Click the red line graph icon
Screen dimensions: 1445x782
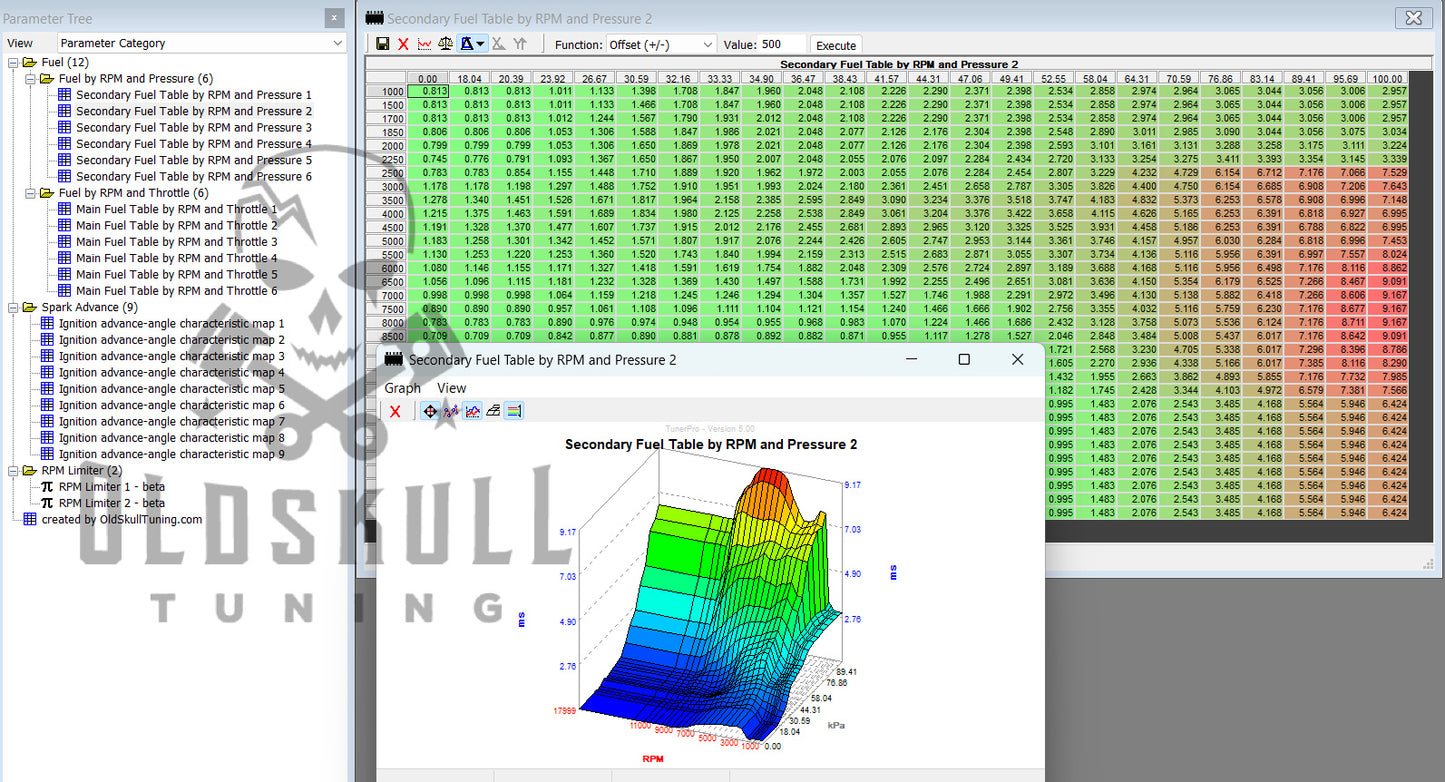point(424,44)
